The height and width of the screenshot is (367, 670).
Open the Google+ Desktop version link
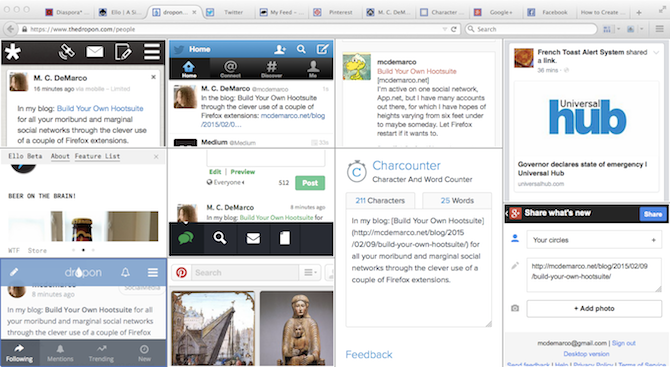[586, 354]
